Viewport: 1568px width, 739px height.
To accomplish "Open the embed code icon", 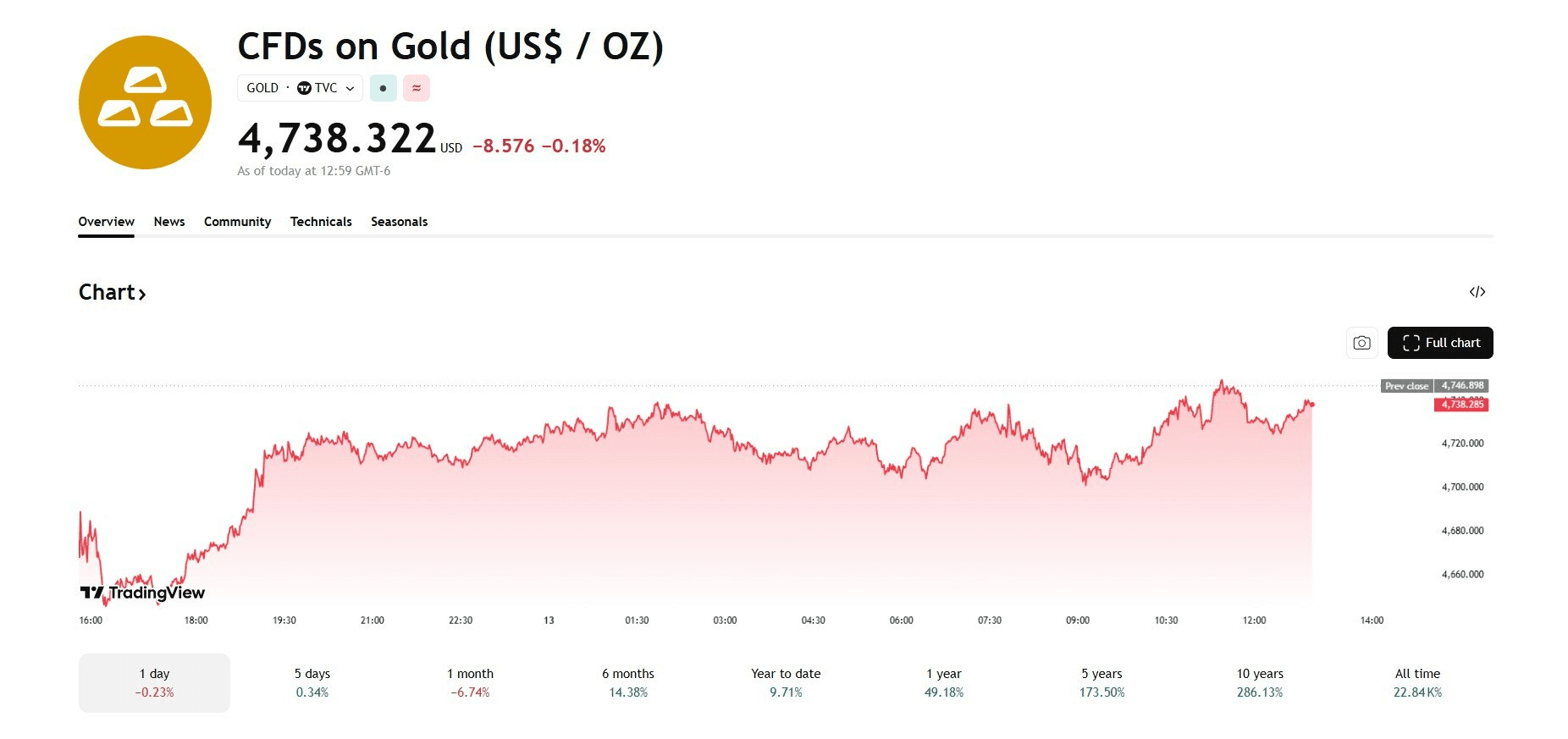I will pyautogui.click(x=1477, y=292).
